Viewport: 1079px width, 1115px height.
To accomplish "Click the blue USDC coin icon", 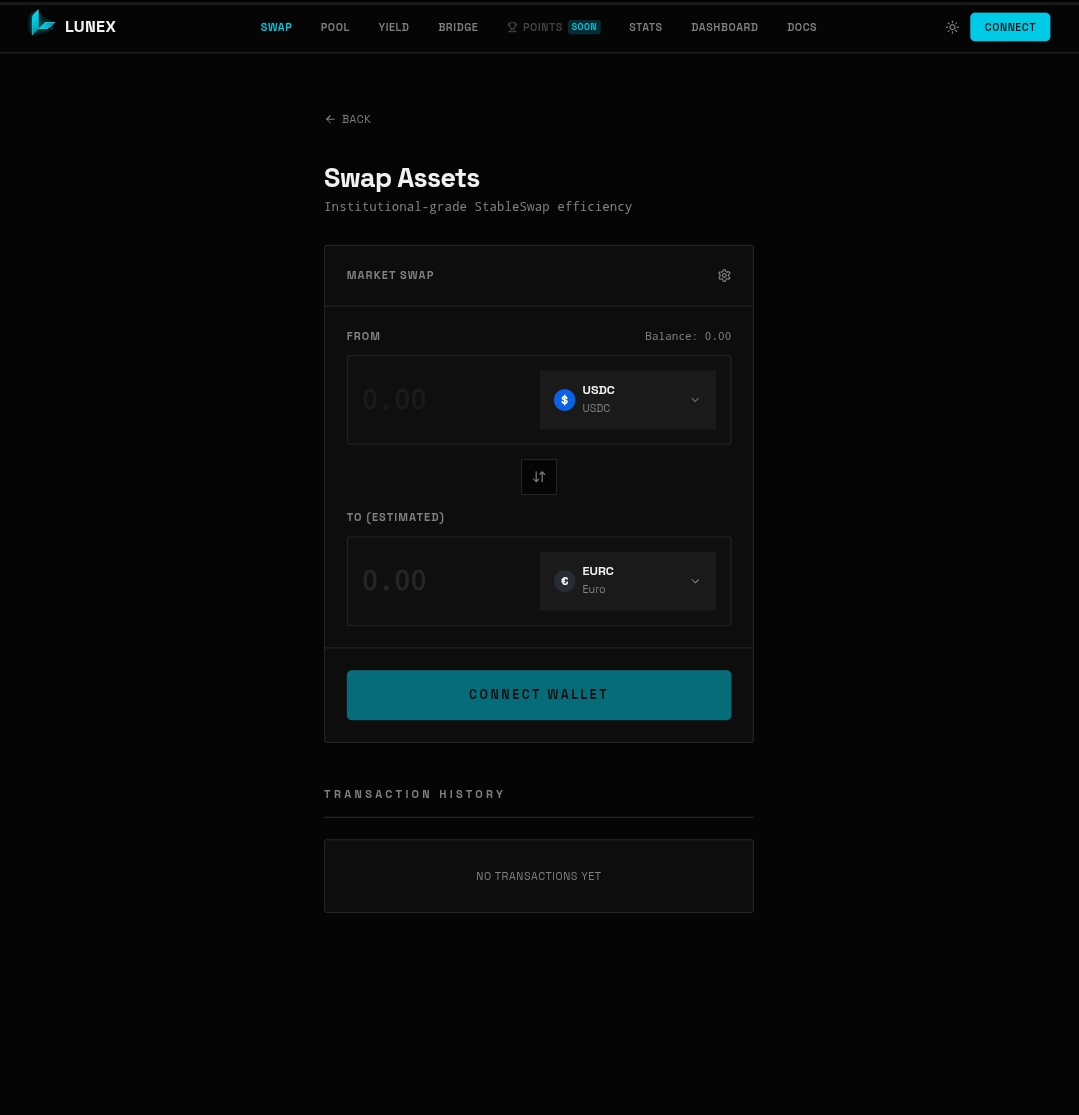I will point(564,400).
